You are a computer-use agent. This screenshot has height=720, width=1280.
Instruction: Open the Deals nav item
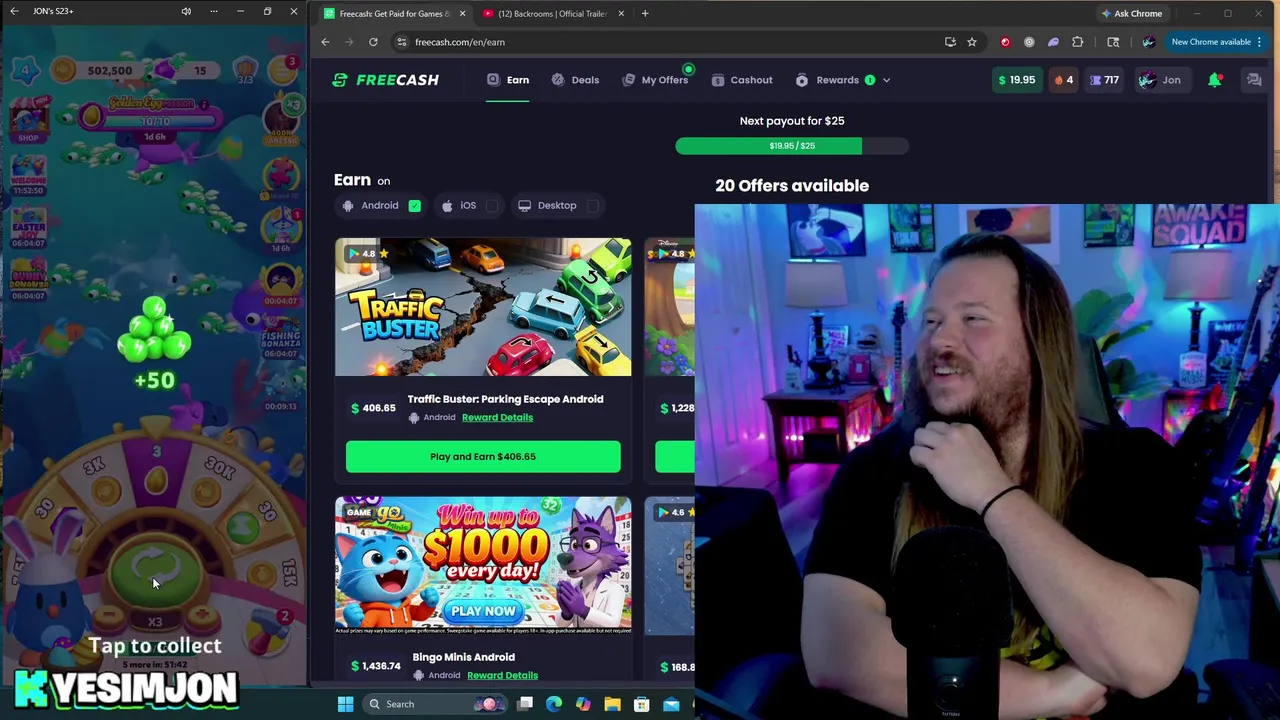[x=575, y=80]
